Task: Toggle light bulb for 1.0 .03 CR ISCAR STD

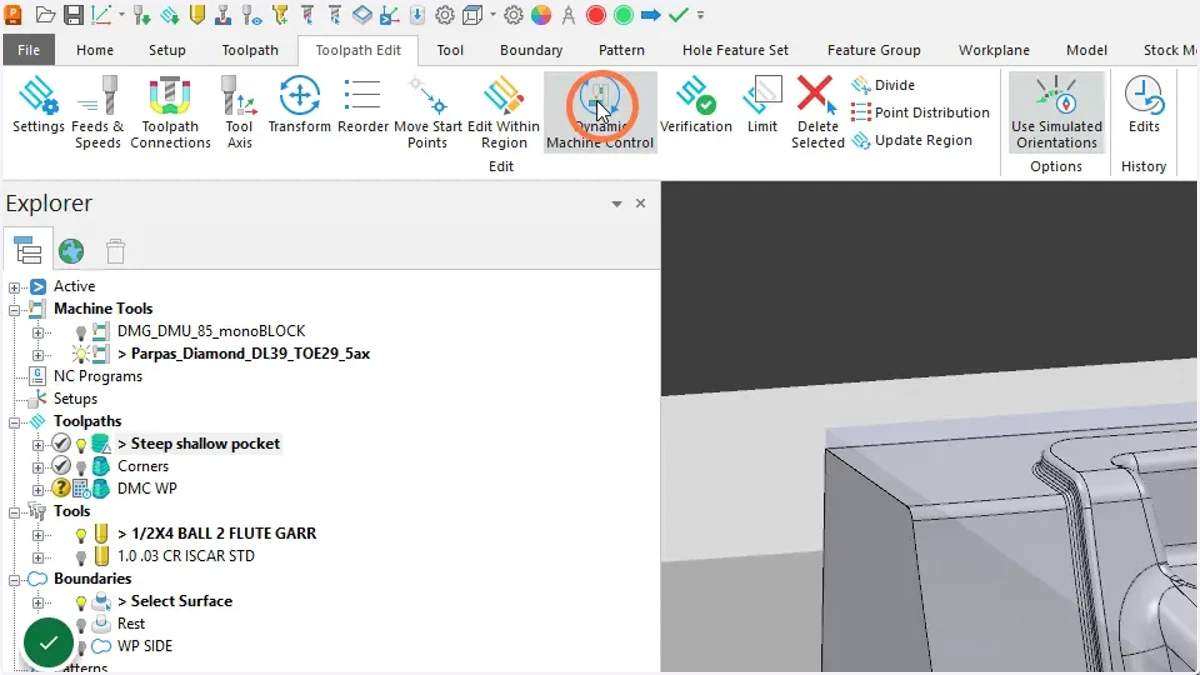Action: (x=81, y=557)
